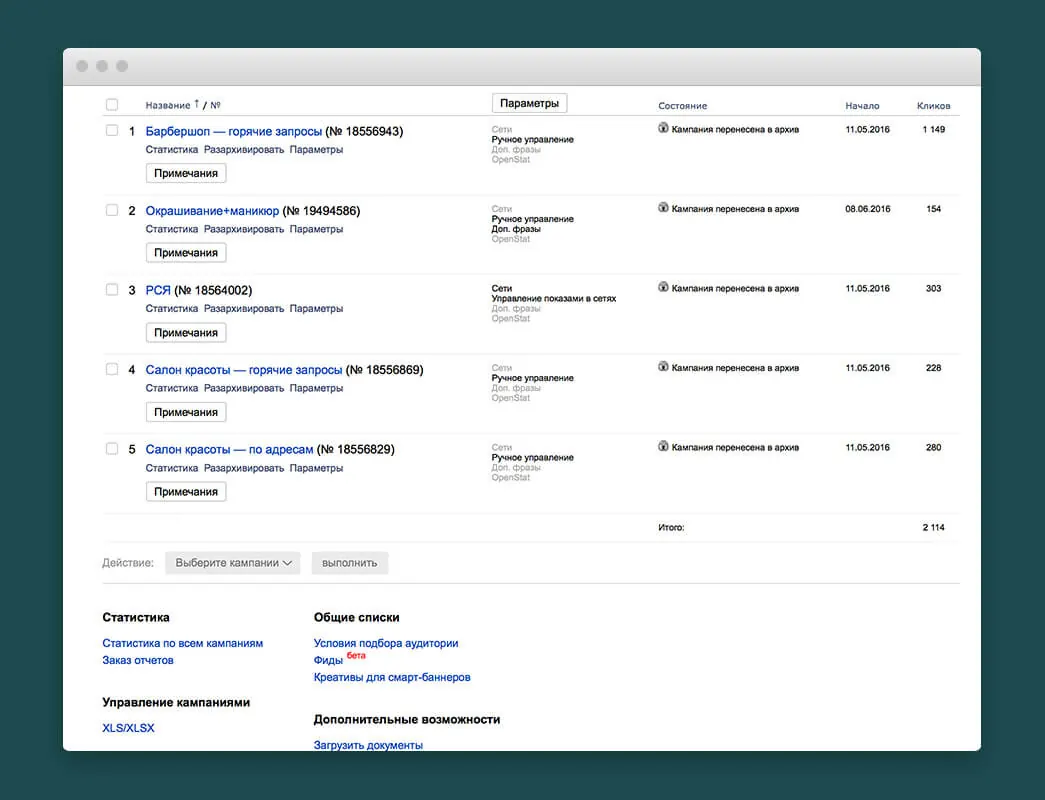Open the Фиды beta link

tap(328, 660)
